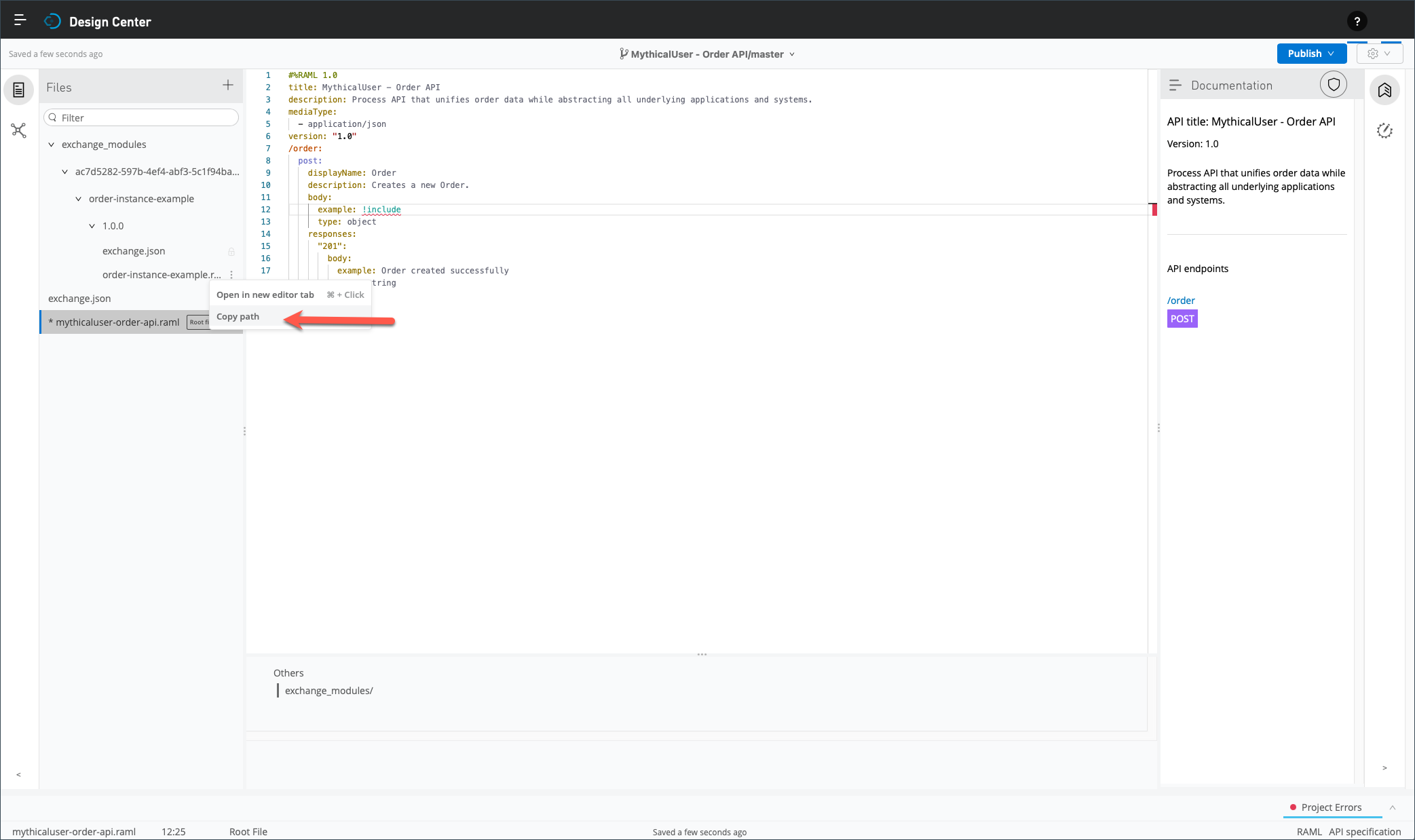The width and height of the screenshot is (1415, 840).
Task: Open the branch selector MythicalUser - Order API/master
Action: tap(706, 54)
